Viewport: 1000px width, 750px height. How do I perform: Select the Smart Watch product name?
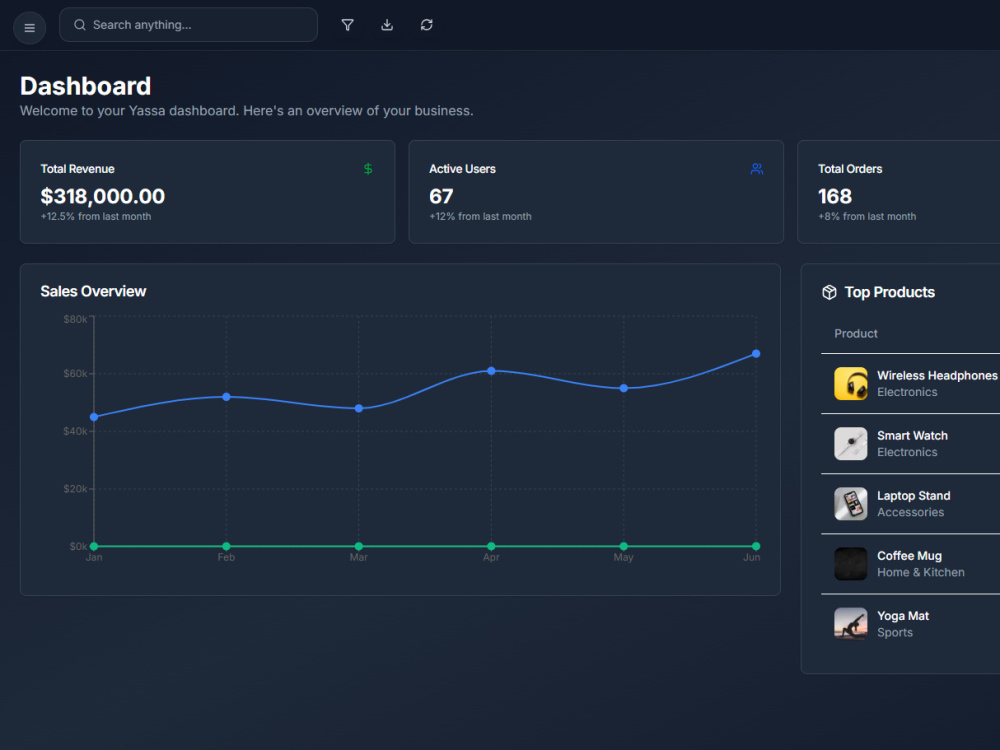pos(912,436)
